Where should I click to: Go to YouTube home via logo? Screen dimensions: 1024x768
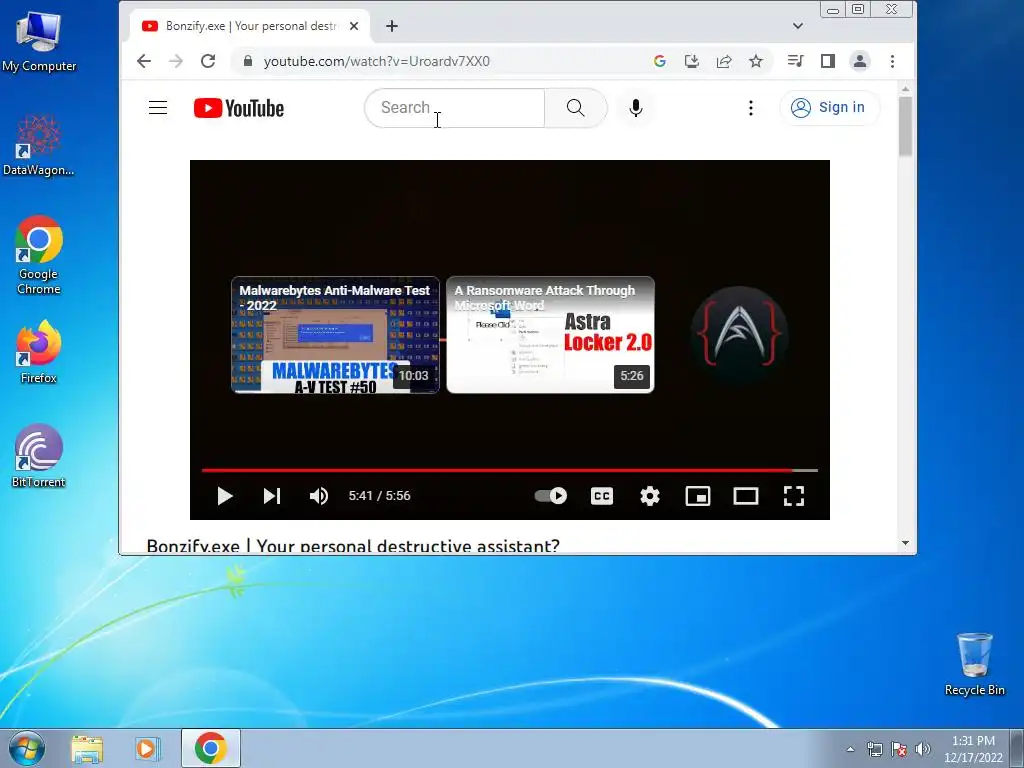239,108
